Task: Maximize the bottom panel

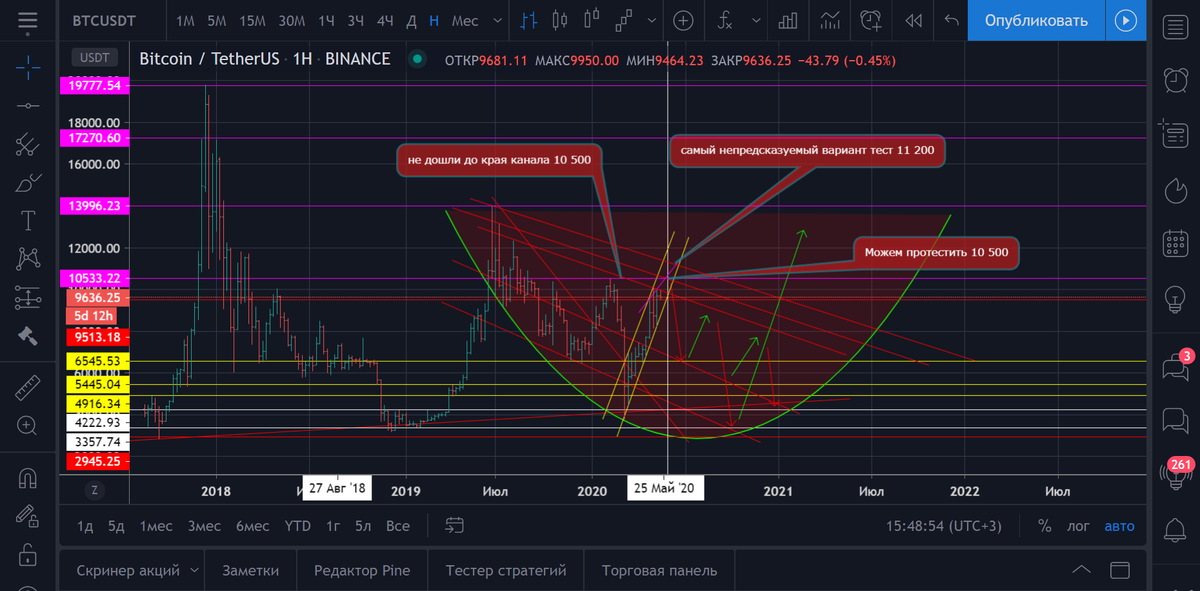Action: tap(1120, 570)
